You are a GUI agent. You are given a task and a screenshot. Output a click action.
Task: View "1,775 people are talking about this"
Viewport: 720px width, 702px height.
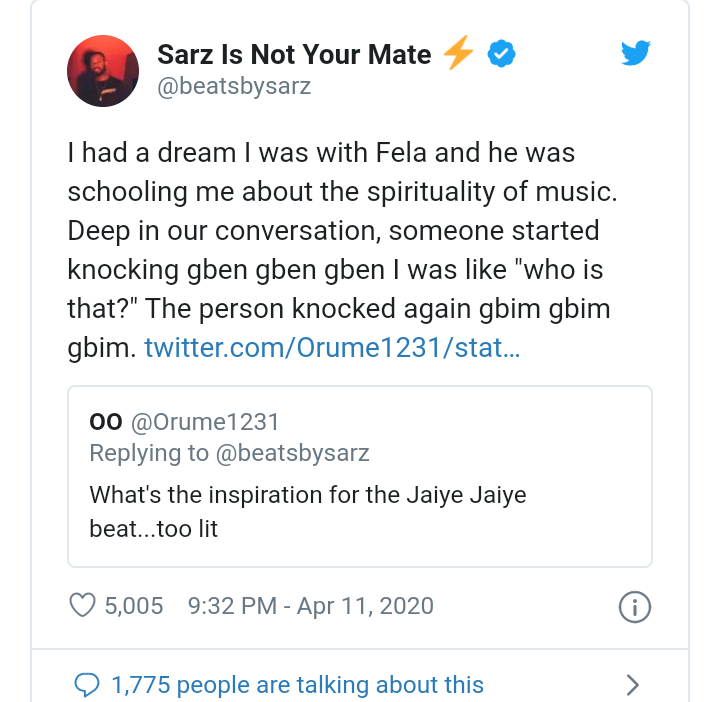(x=297, y=685)
